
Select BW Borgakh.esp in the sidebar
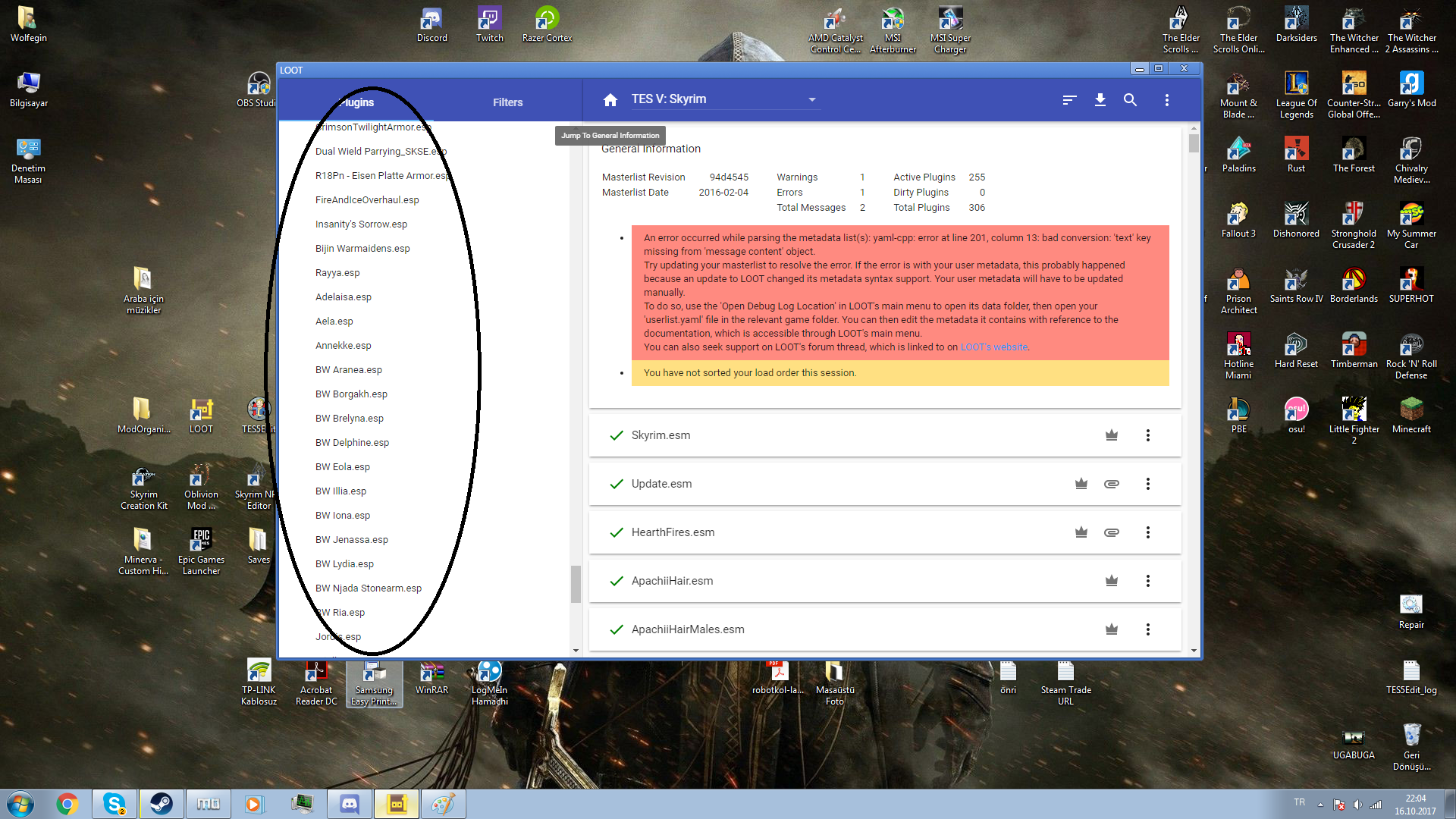(x=351, y=394)
